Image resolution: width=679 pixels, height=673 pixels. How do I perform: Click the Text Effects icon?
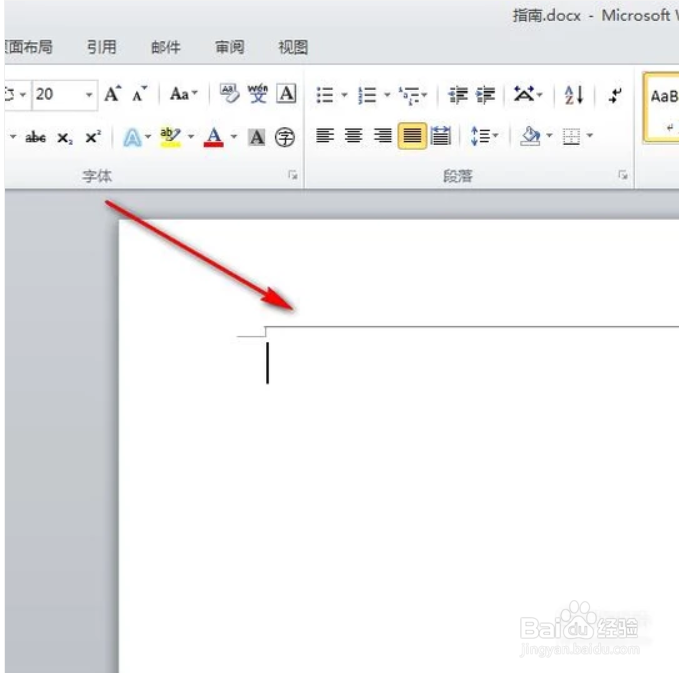click(x=133, y=138)
